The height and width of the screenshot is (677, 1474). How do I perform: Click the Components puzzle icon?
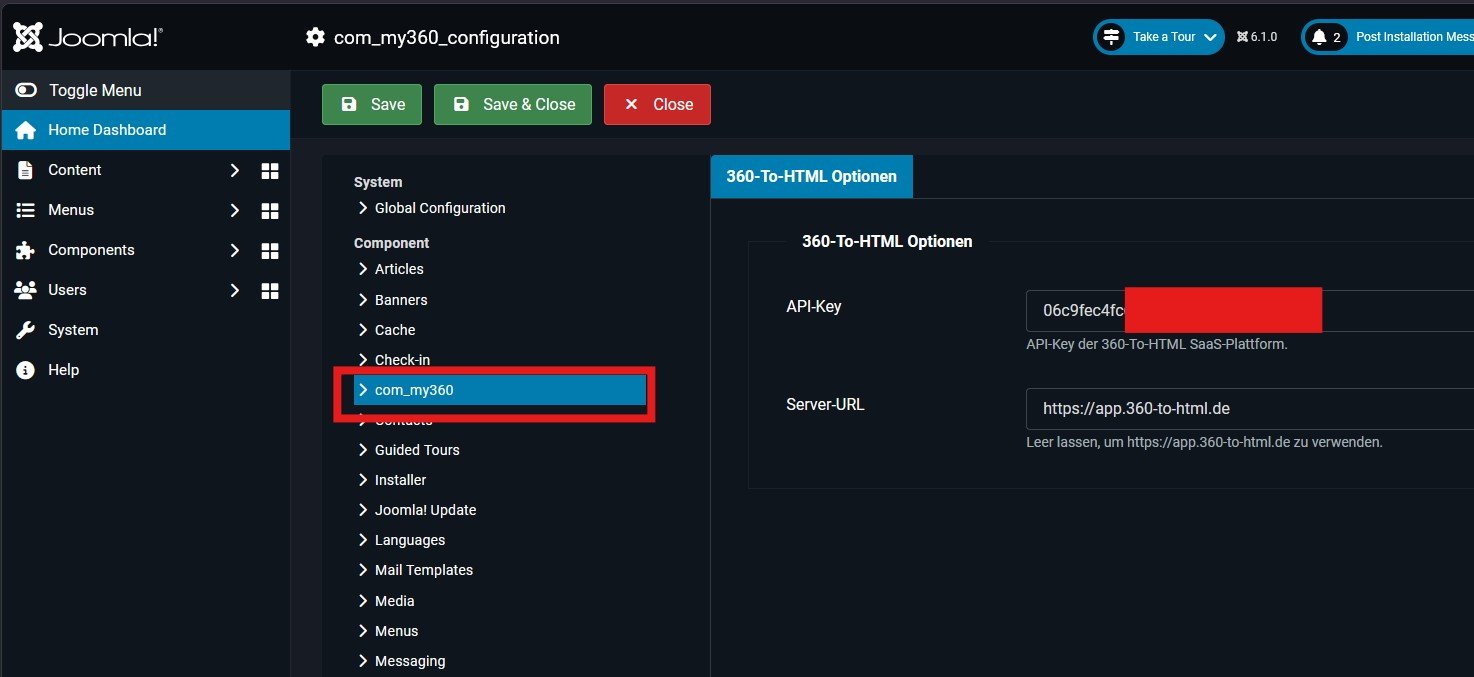(x=26, y=250)
